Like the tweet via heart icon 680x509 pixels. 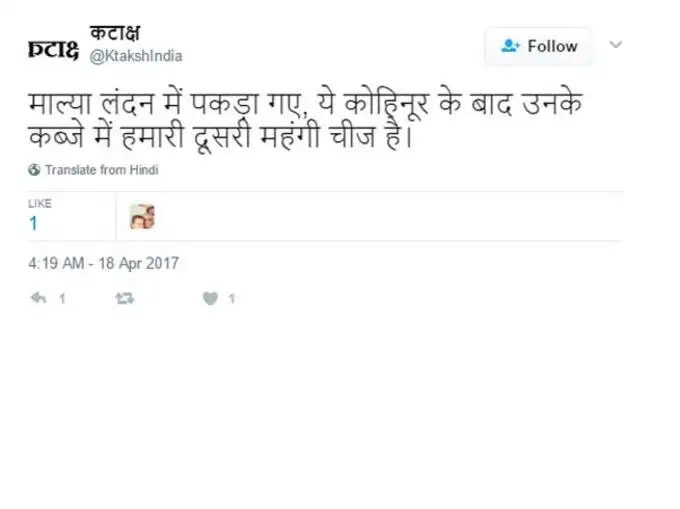click(x=210, y=298)
